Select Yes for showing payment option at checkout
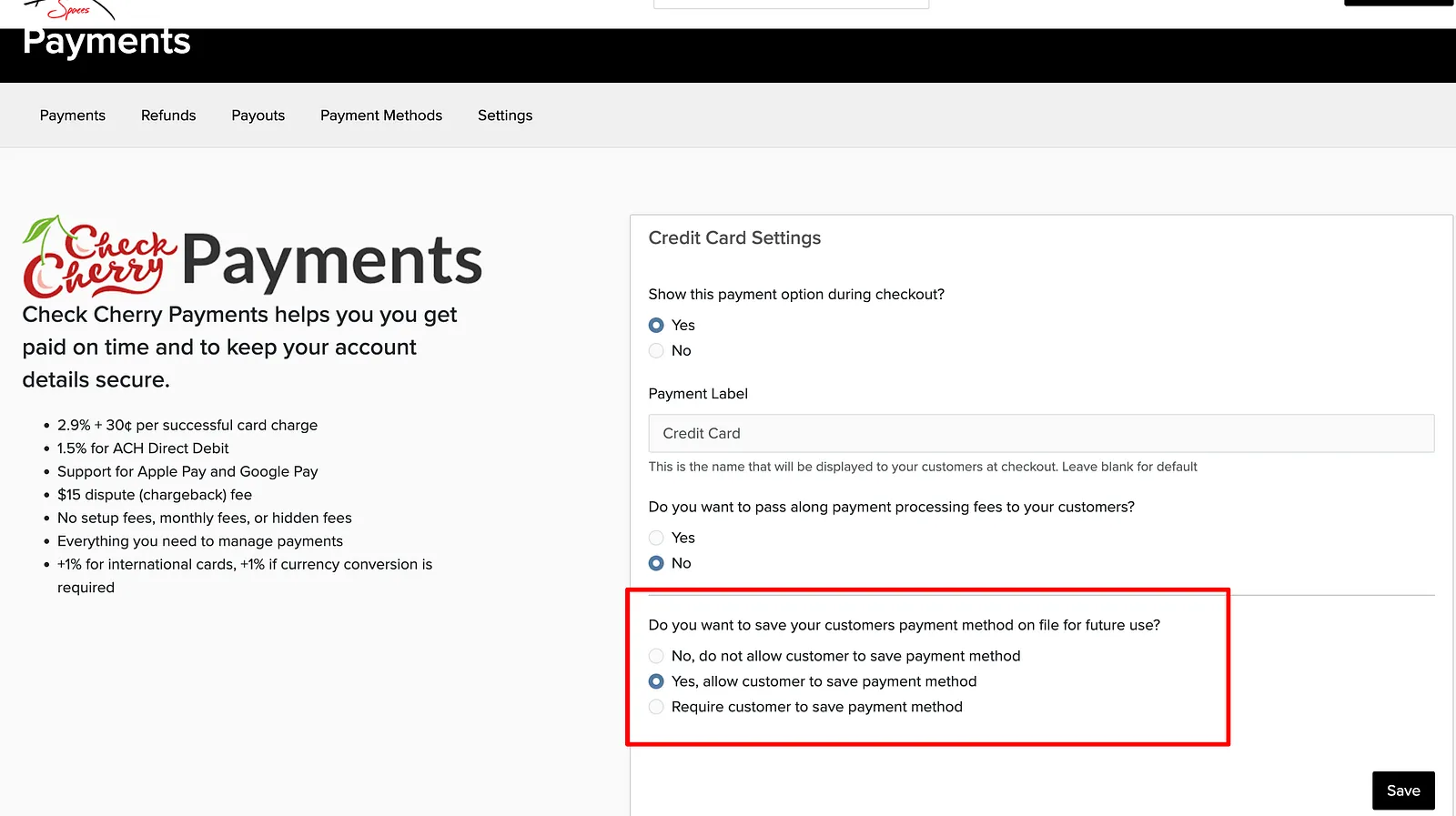Viewport: 1456px width, 816px height. pyautogui.click(x=656, y=326)
